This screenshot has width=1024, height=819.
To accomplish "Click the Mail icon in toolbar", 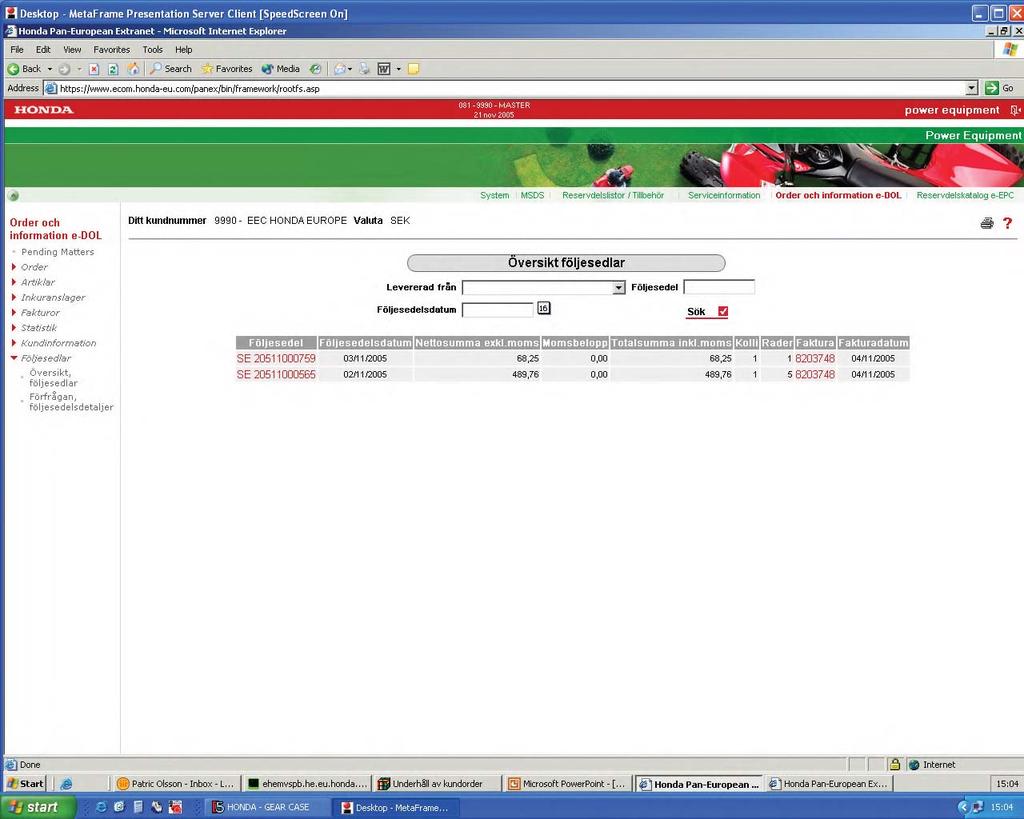I will [x=340, y=69].
